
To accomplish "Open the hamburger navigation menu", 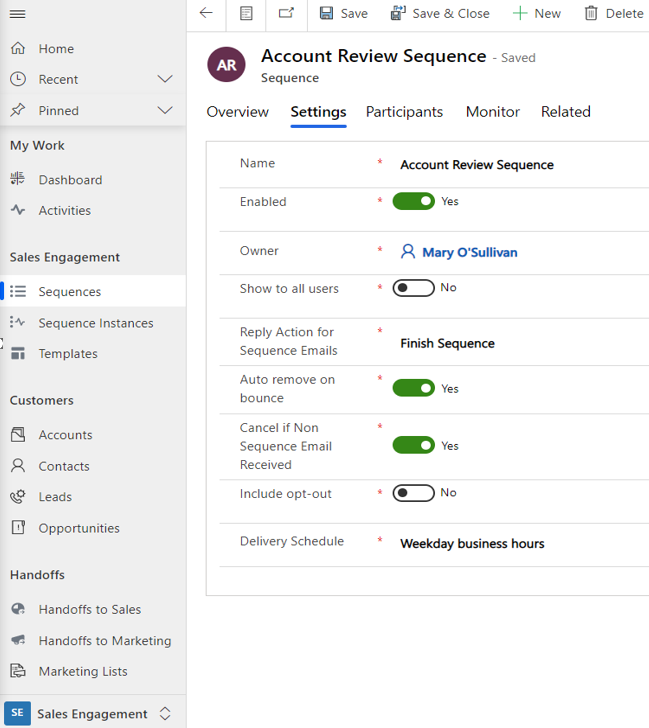I will click(x=18, y=14).
